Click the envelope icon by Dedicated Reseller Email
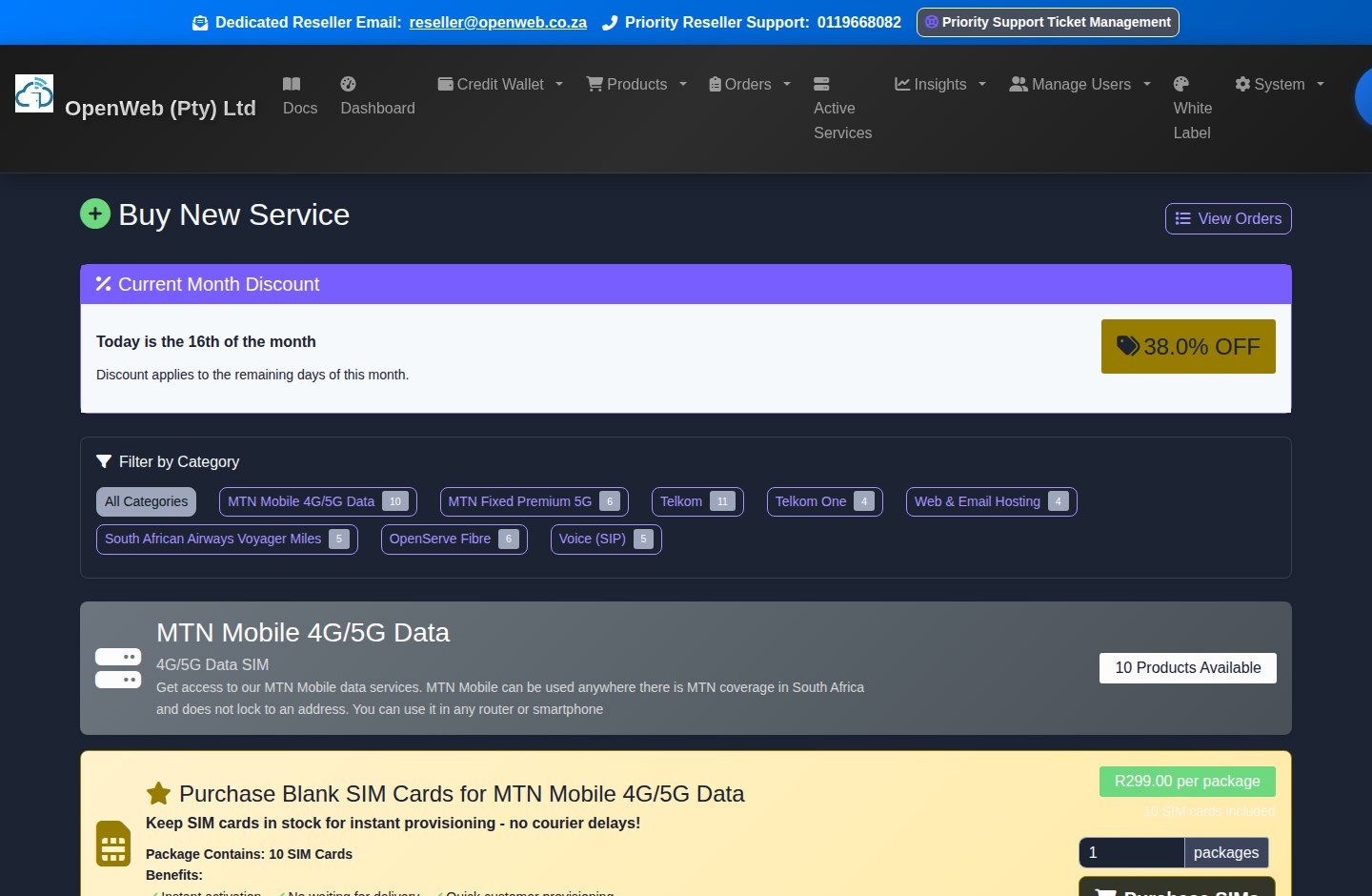Viewport: 1372px width, 896px height. 200,23
